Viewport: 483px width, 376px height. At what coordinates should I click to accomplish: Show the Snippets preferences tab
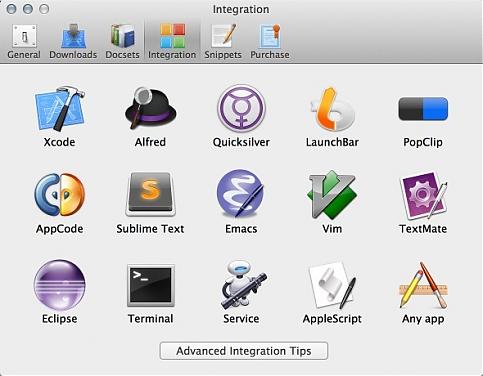223,42
